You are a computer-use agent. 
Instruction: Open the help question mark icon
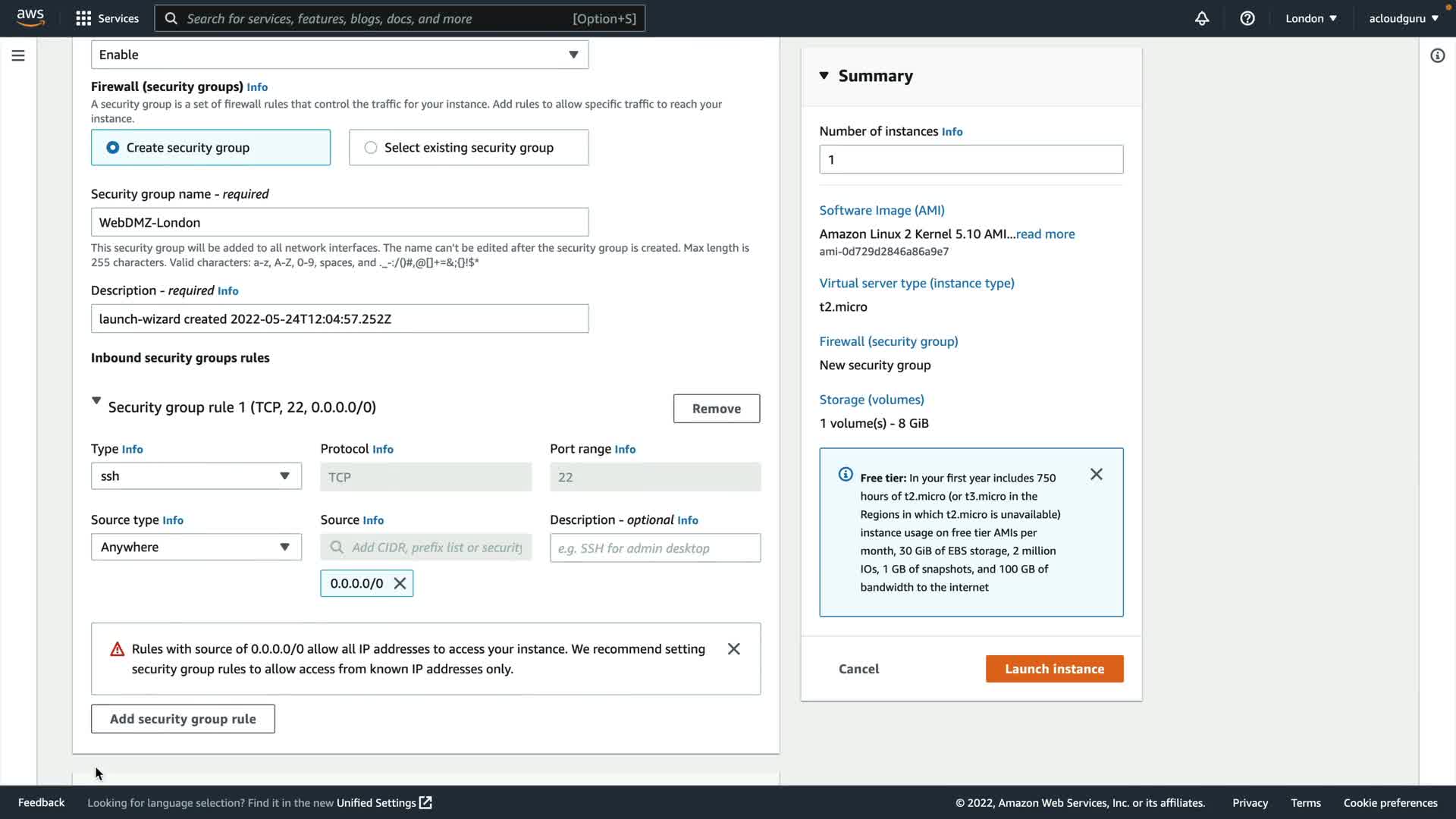click(x=1247, y=18)
